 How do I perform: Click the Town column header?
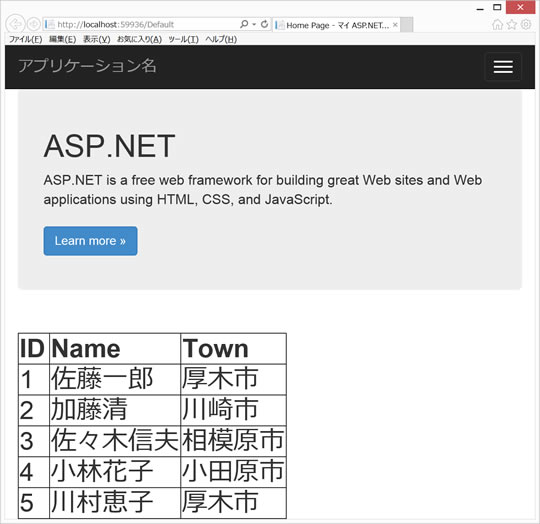[x=233, y=348]
